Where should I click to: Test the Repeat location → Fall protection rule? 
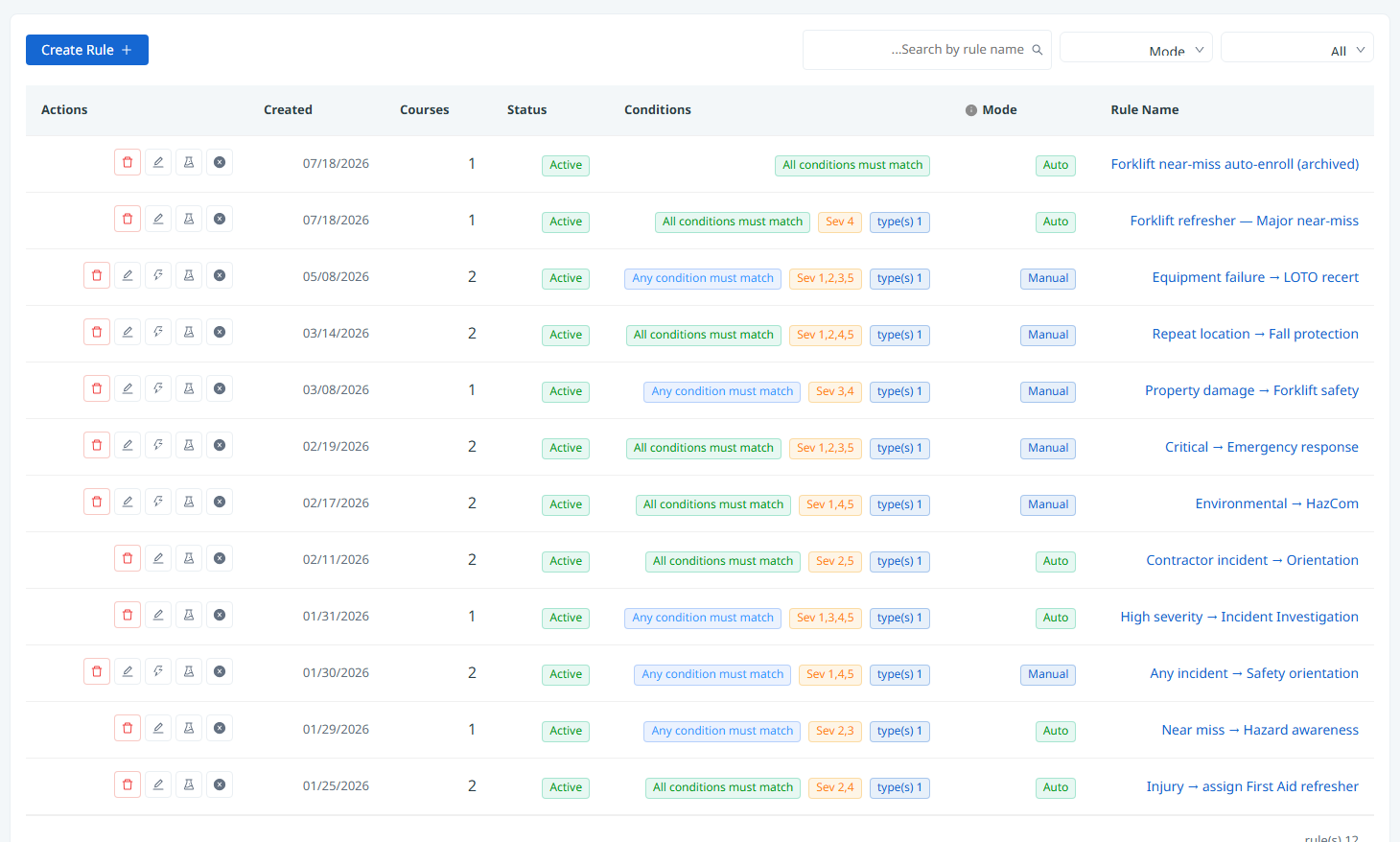tap(189, 333)
